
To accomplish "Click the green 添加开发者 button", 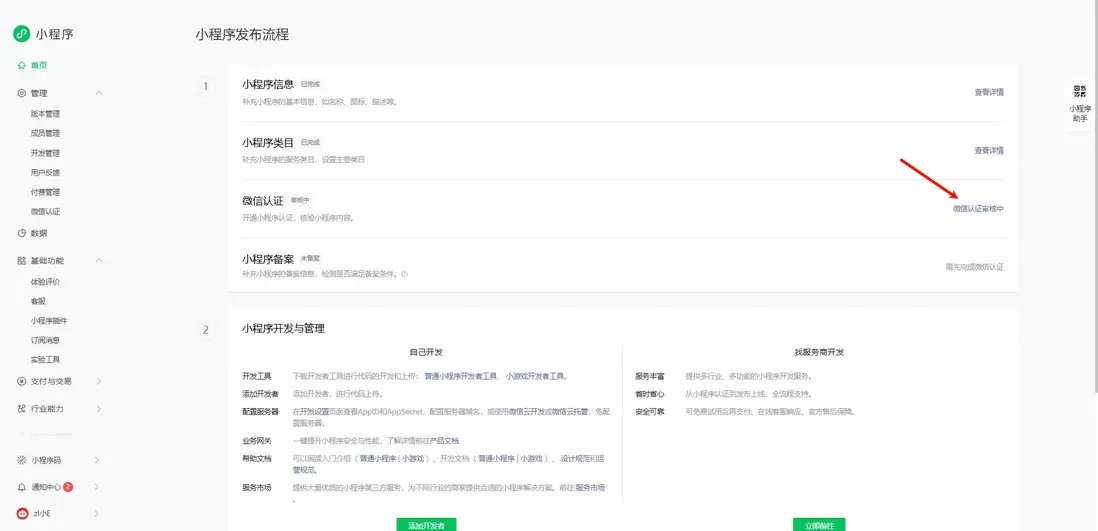I will tap(426, 525).
